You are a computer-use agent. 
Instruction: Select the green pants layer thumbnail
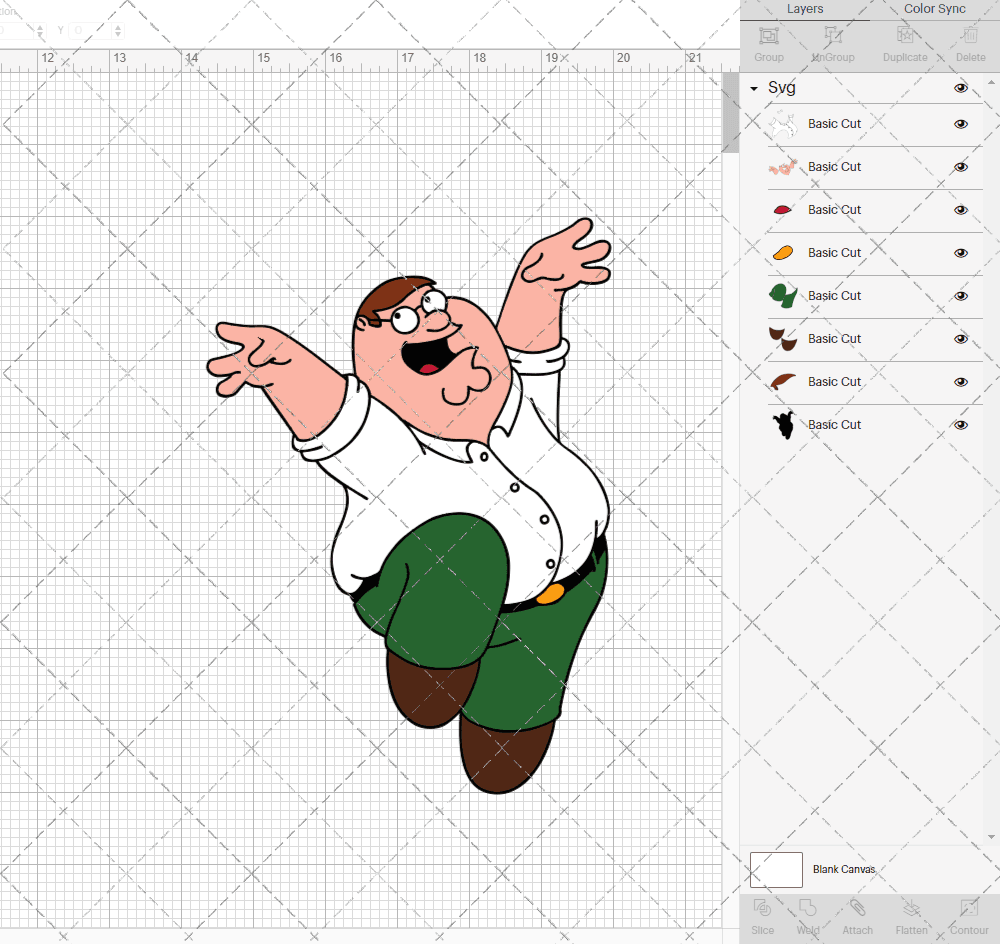tap(783, 296)
